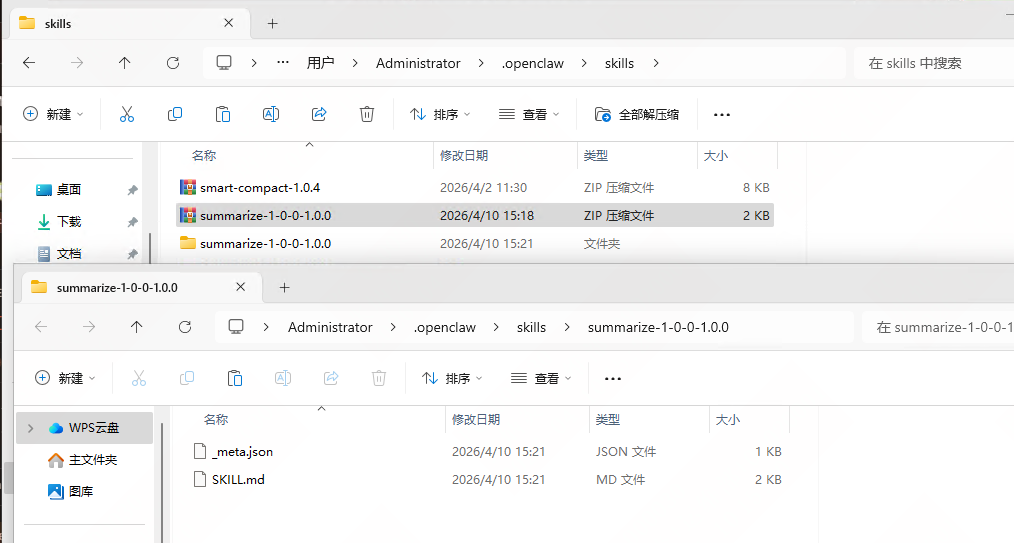The width and height of the screenshot is (1014, 543).
Task: Open 文档 in navigation pane
Action: pos(69,253)
